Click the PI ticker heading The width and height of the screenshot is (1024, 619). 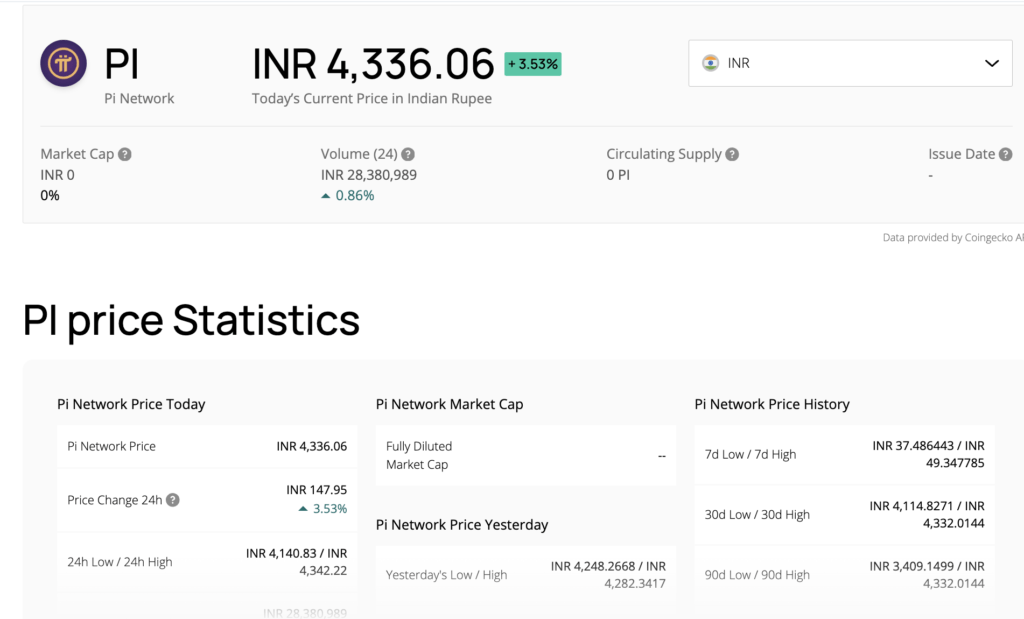pos(121,64)
